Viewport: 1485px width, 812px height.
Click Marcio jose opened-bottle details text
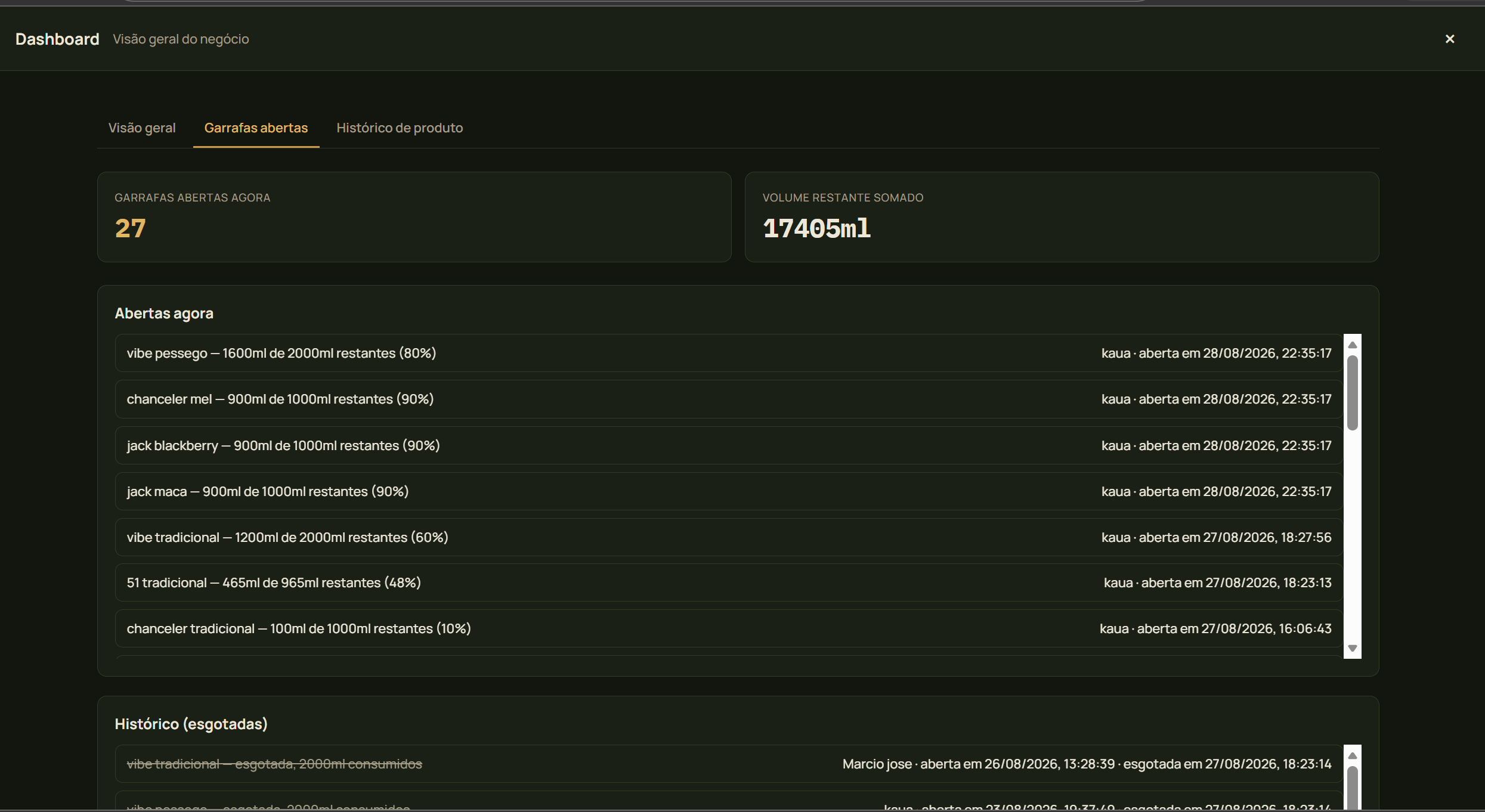pos(1087,764)
